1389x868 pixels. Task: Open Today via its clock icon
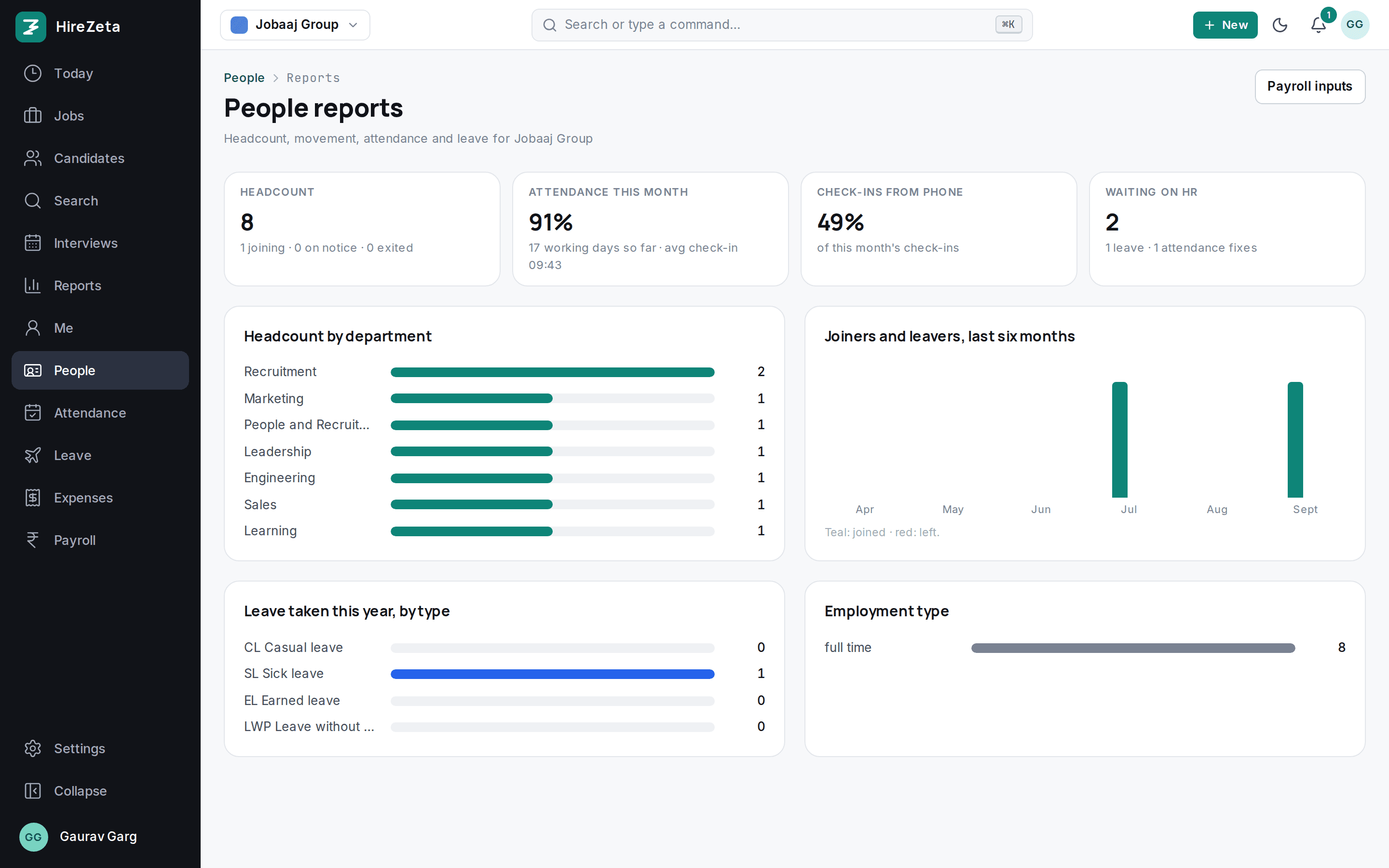[x=33, y=73]
